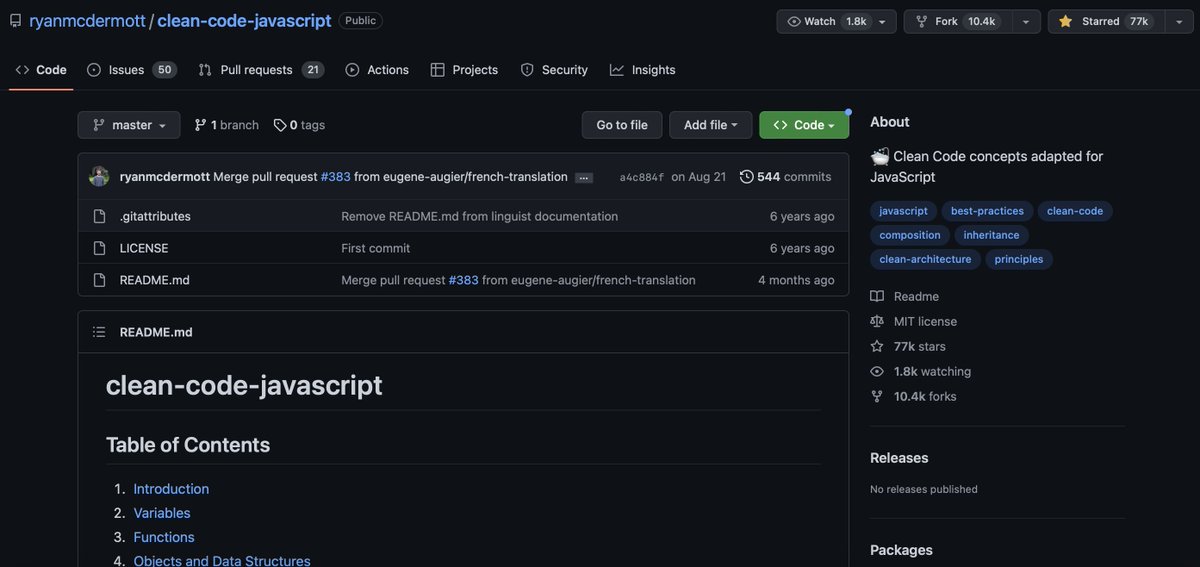Click the 'No releases published' text
Image resolution: width=1200 pixels, height=567 pixels.
click(924, 489)
